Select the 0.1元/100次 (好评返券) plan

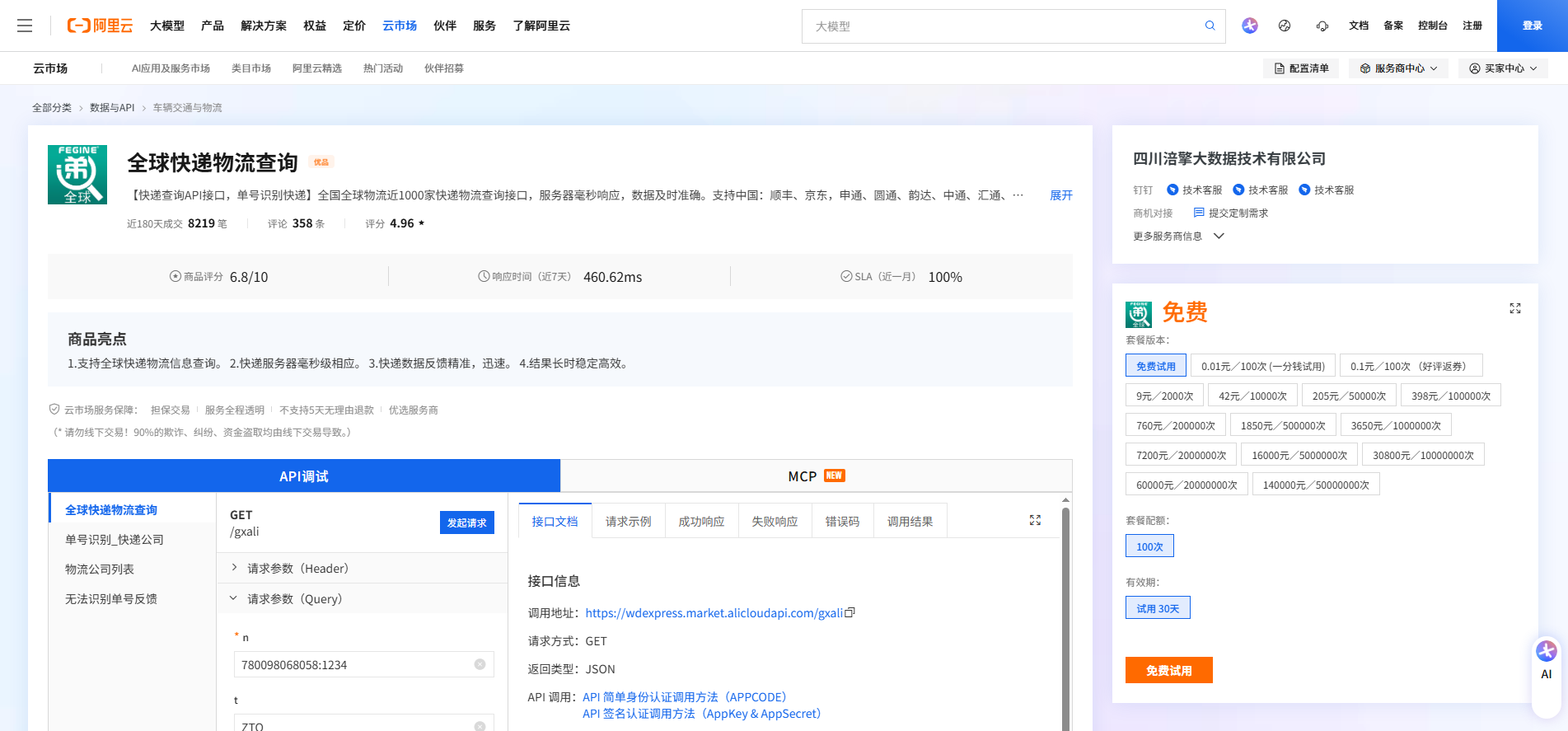click(x=1411, y=366)
